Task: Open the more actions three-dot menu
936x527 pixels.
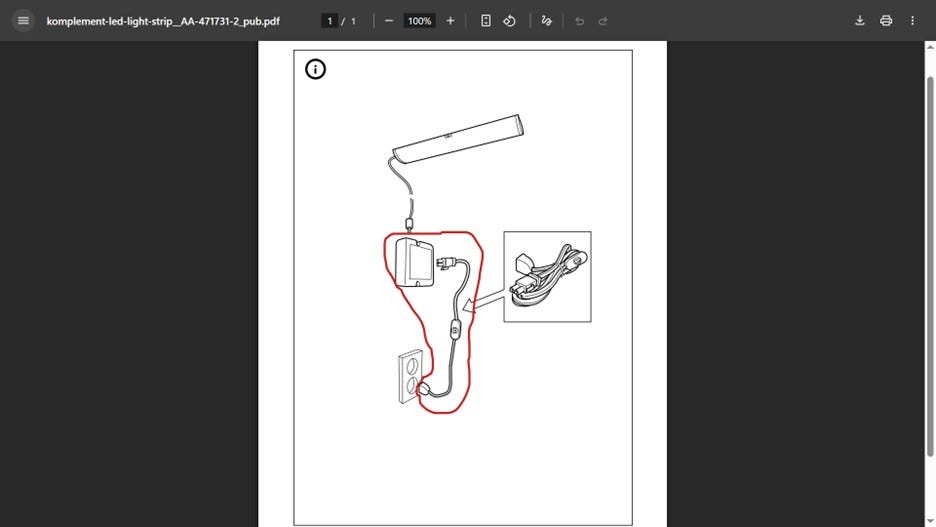Action: tap(912, 21)
